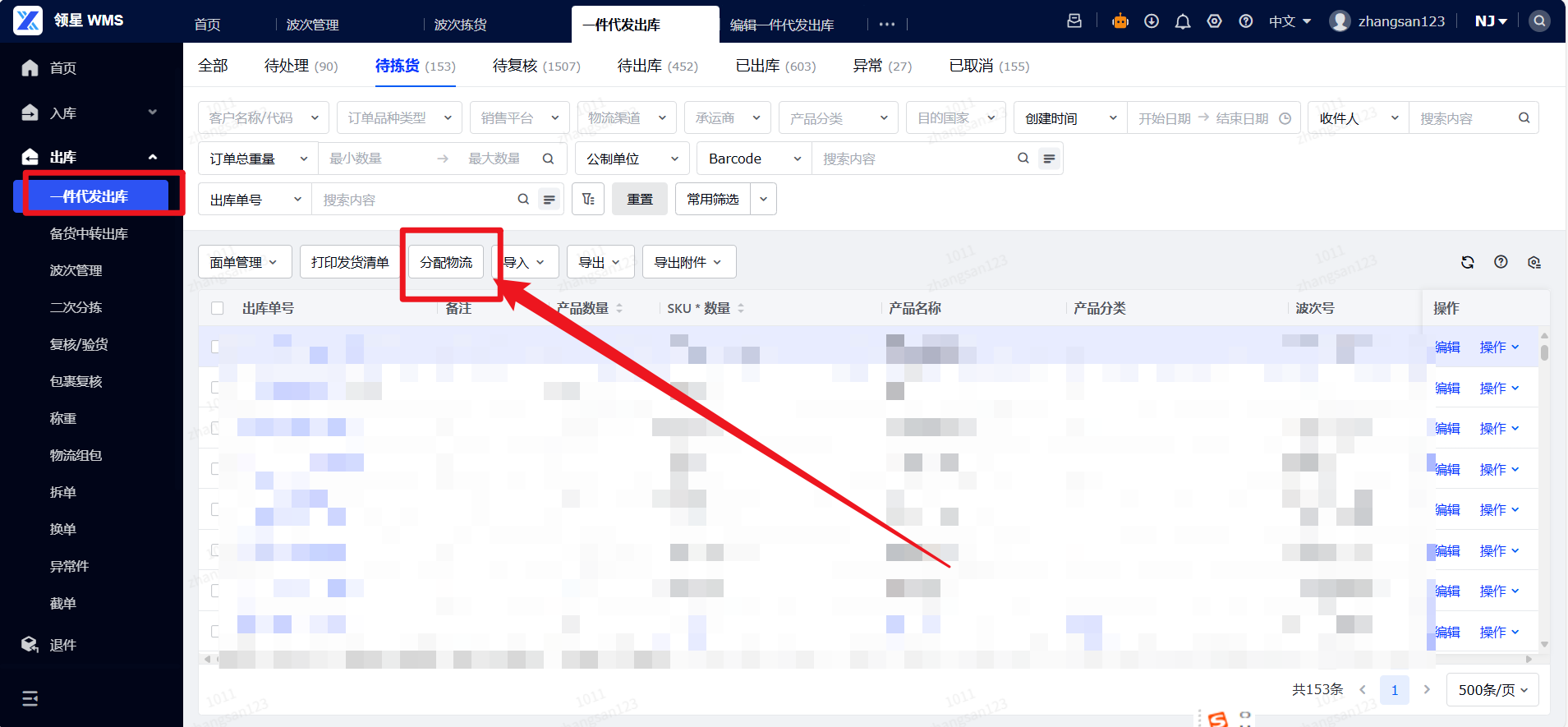Viewport: 1568px width, 727px height.
Task: Open the download center icon
Action: (1152, 21)
